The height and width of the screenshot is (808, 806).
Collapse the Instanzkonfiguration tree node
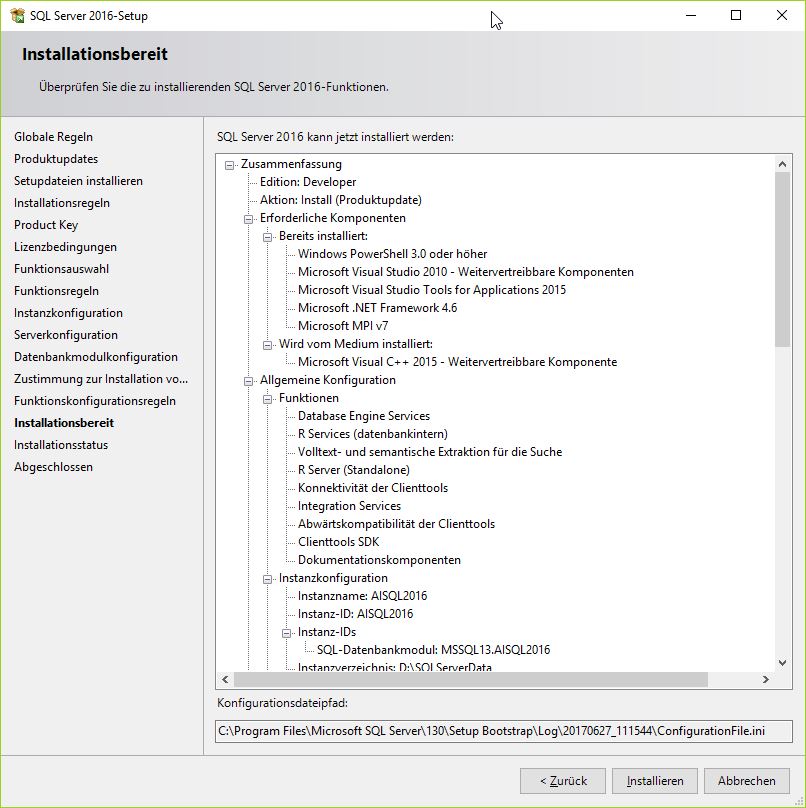click(267, 579)
